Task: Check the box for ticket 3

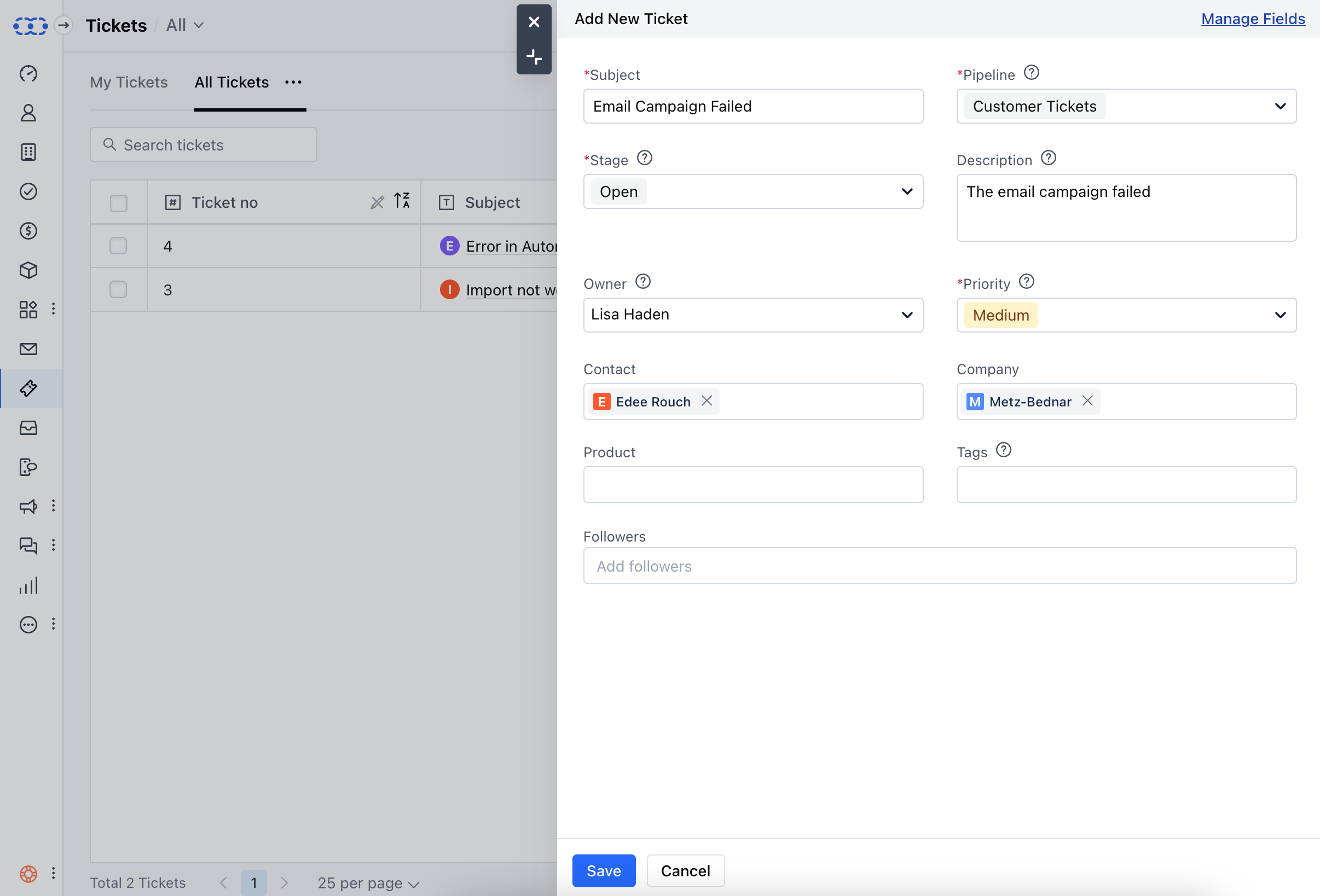Action: click(x=118, y=289)
